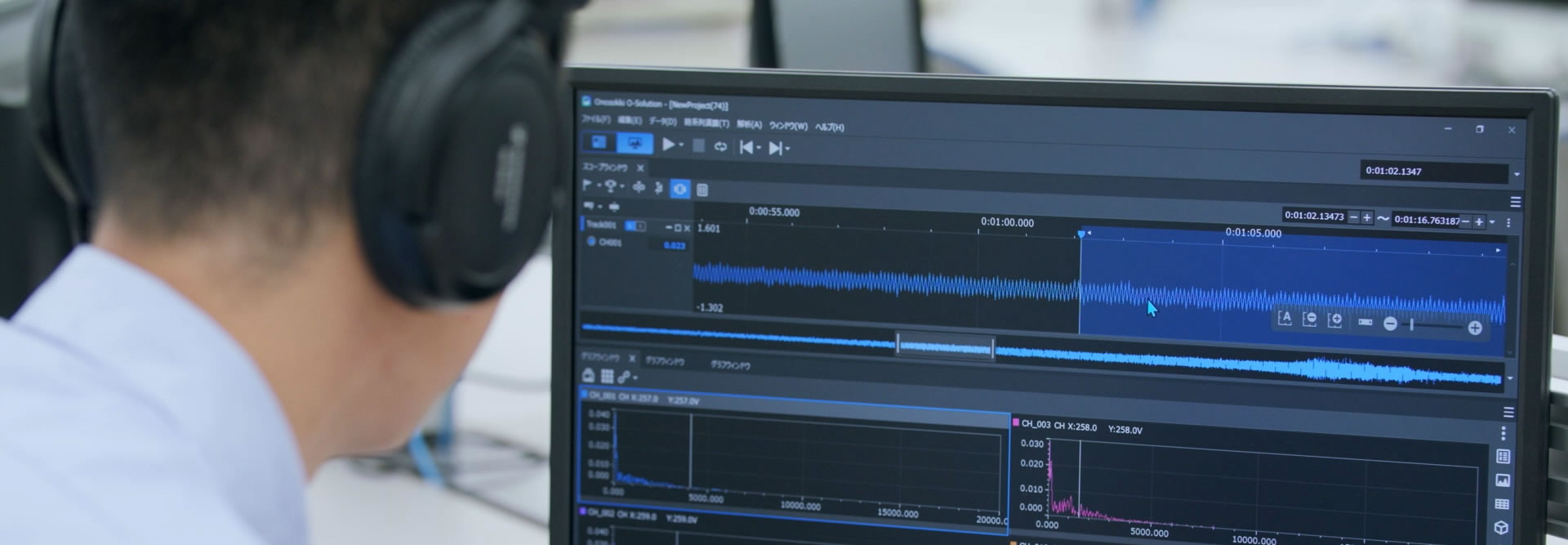Open the time-series (T) menu
The image size is (1568, 545).
pos(706,123)
